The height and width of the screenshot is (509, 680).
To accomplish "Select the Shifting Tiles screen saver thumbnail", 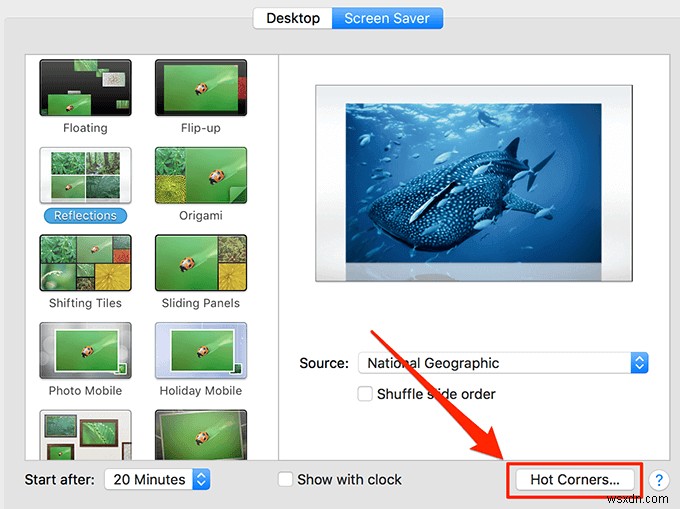I will click(85, 263).
